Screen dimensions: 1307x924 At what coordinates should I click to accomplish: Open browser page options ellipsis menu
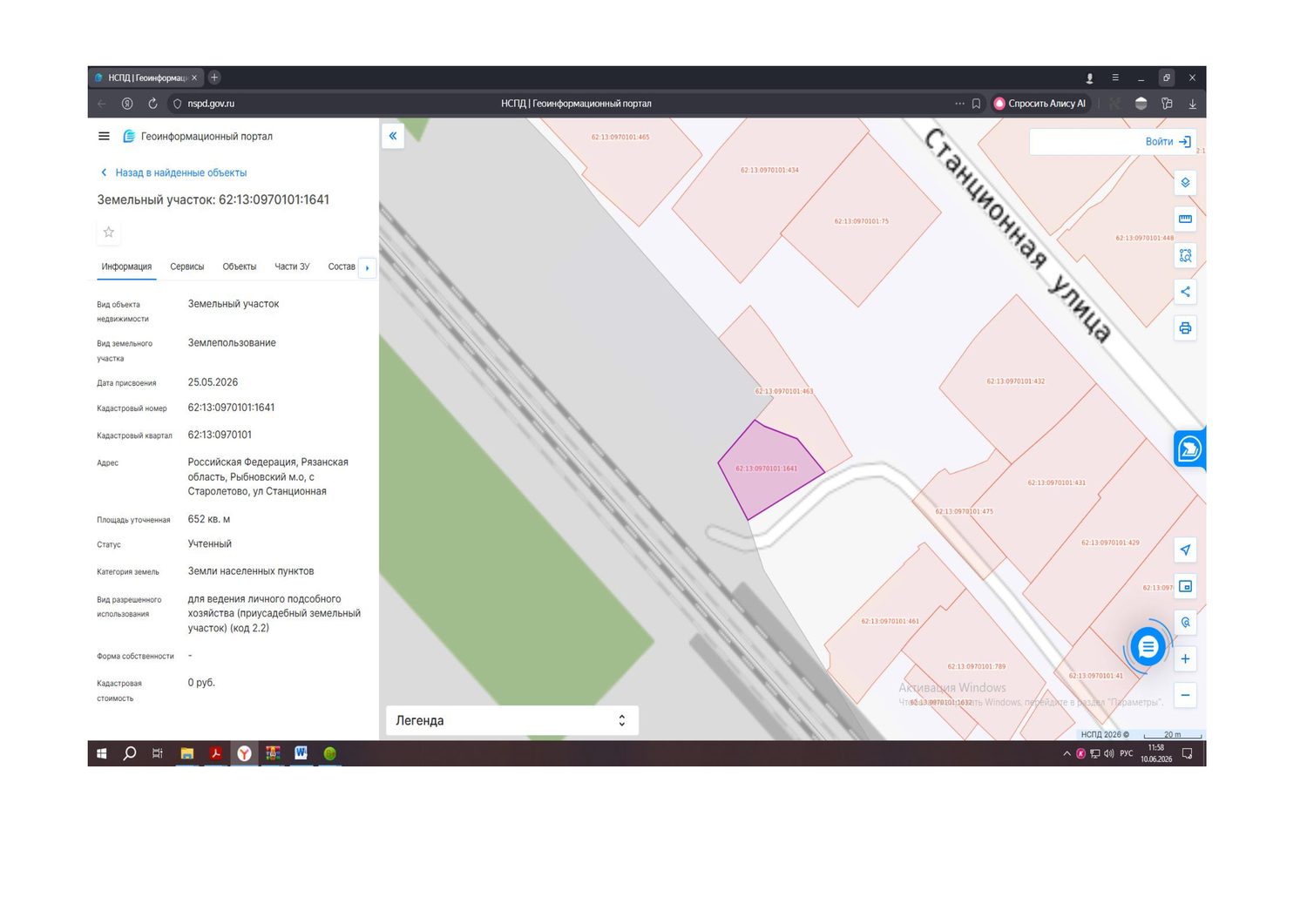[959, 104]
